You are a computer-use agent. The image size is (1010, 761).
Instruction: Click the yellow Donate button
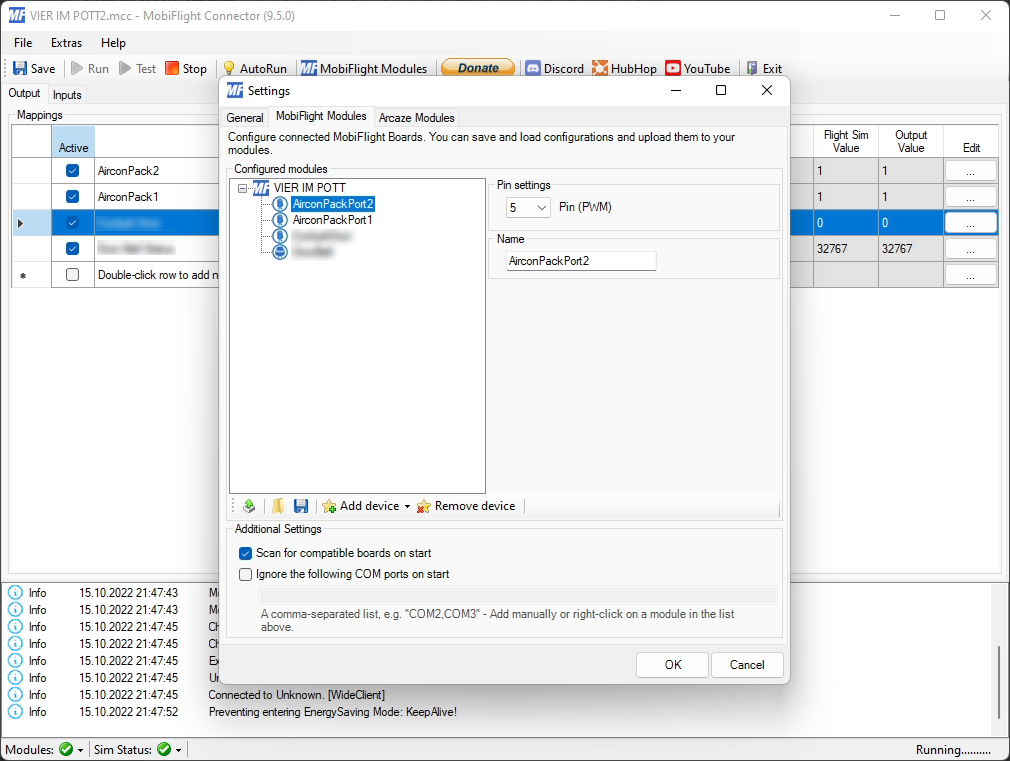click(478, 69)
